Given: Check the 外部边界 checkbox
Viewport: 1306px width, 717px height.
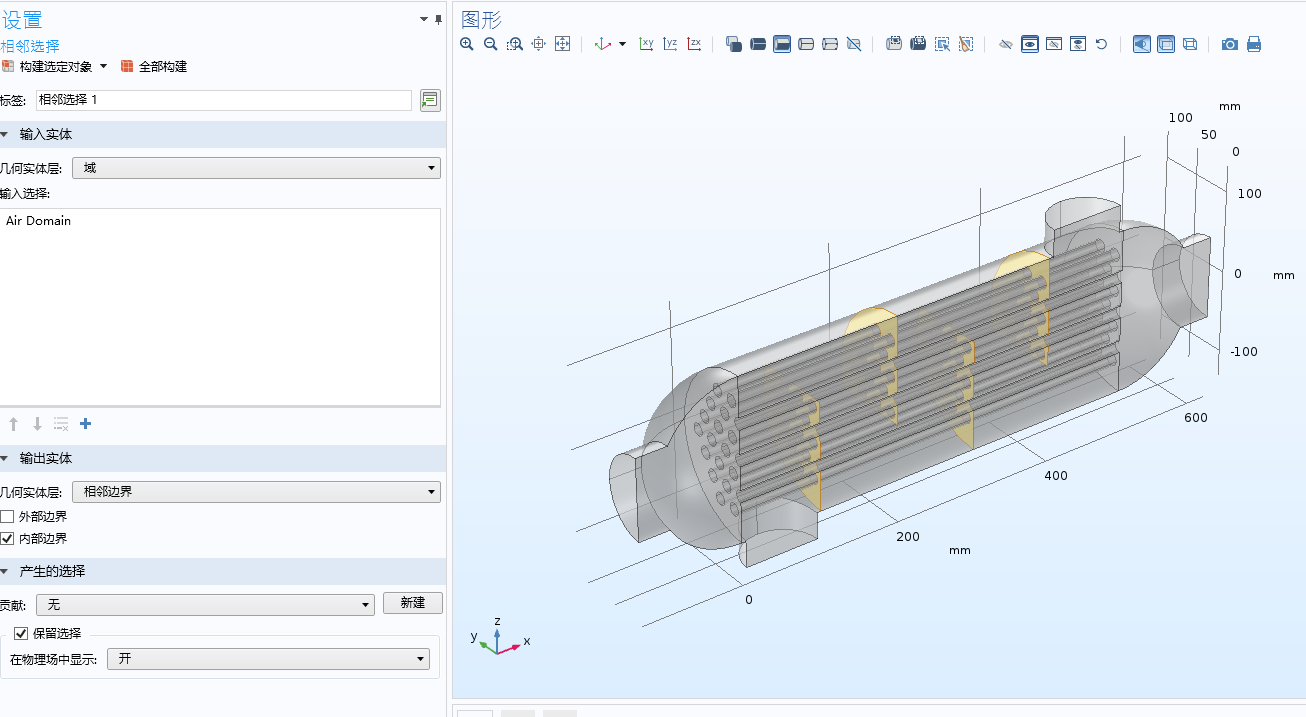Looking at the screenshot, I should pyautogui.click(x=8, y=517).
